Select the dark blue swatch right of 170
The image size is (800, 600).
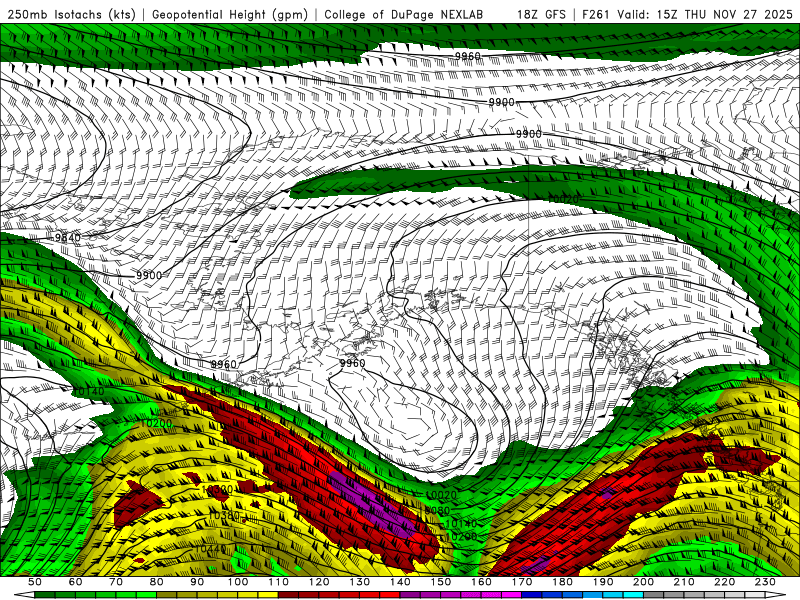(532, 595)
